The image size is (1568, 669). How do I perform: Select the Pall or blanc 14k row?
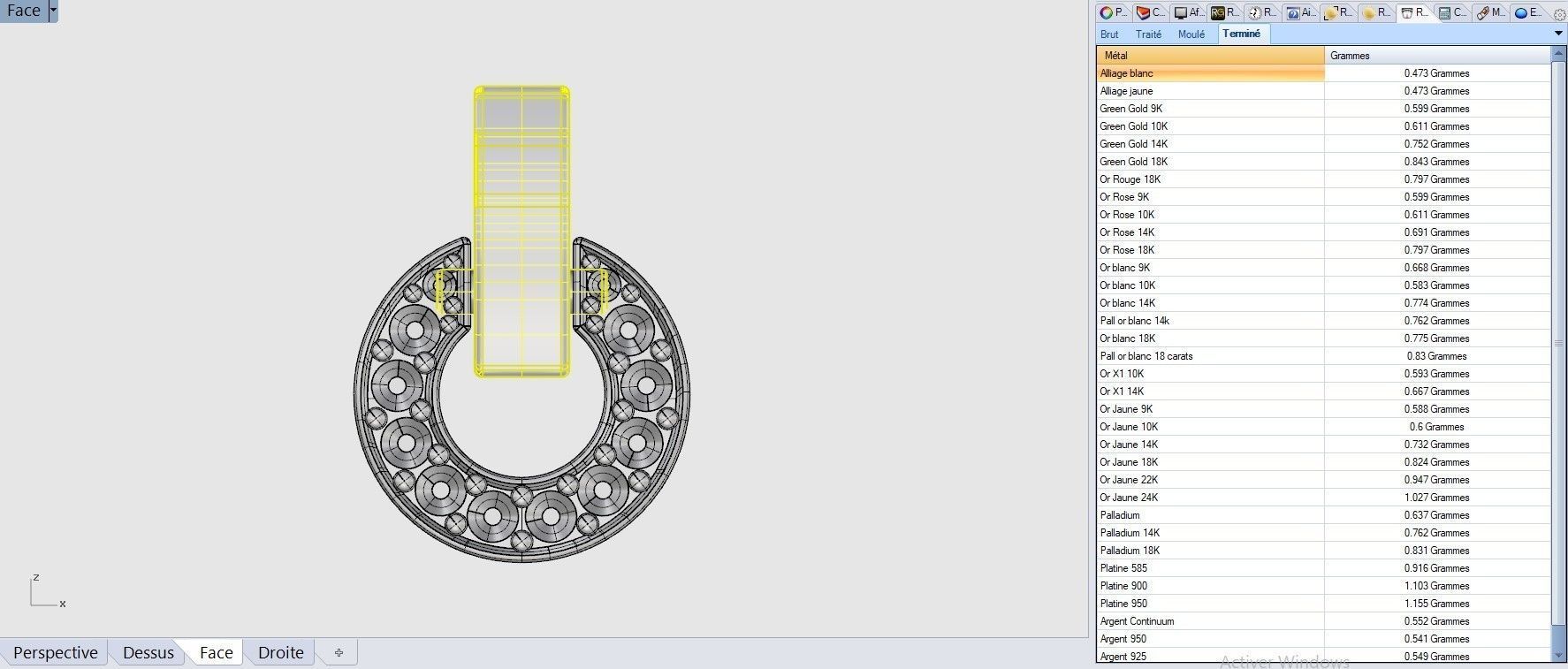pos(1323,321)
